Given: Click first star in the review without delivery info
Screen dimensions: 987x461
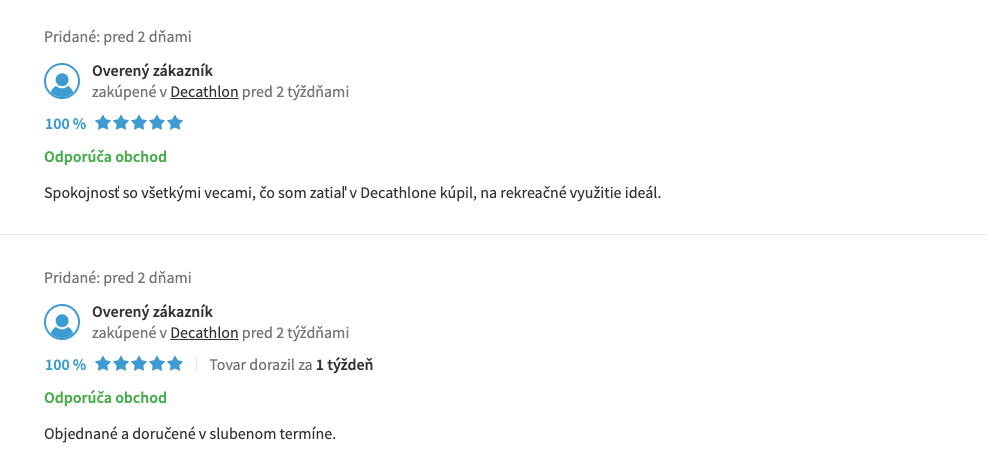Looking at the screenshot, I should (x=103, y=123).
